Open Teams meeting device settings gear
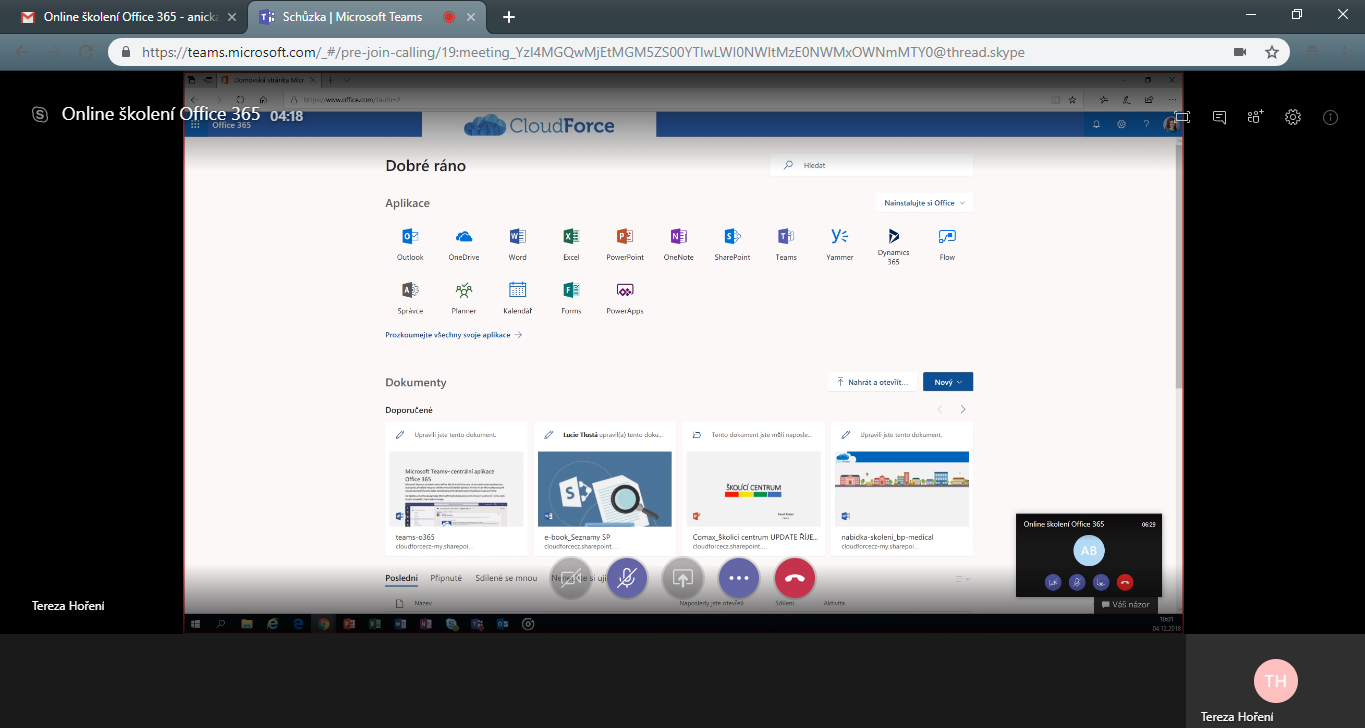1365x728 pixels. click(x=1293, y=117)
